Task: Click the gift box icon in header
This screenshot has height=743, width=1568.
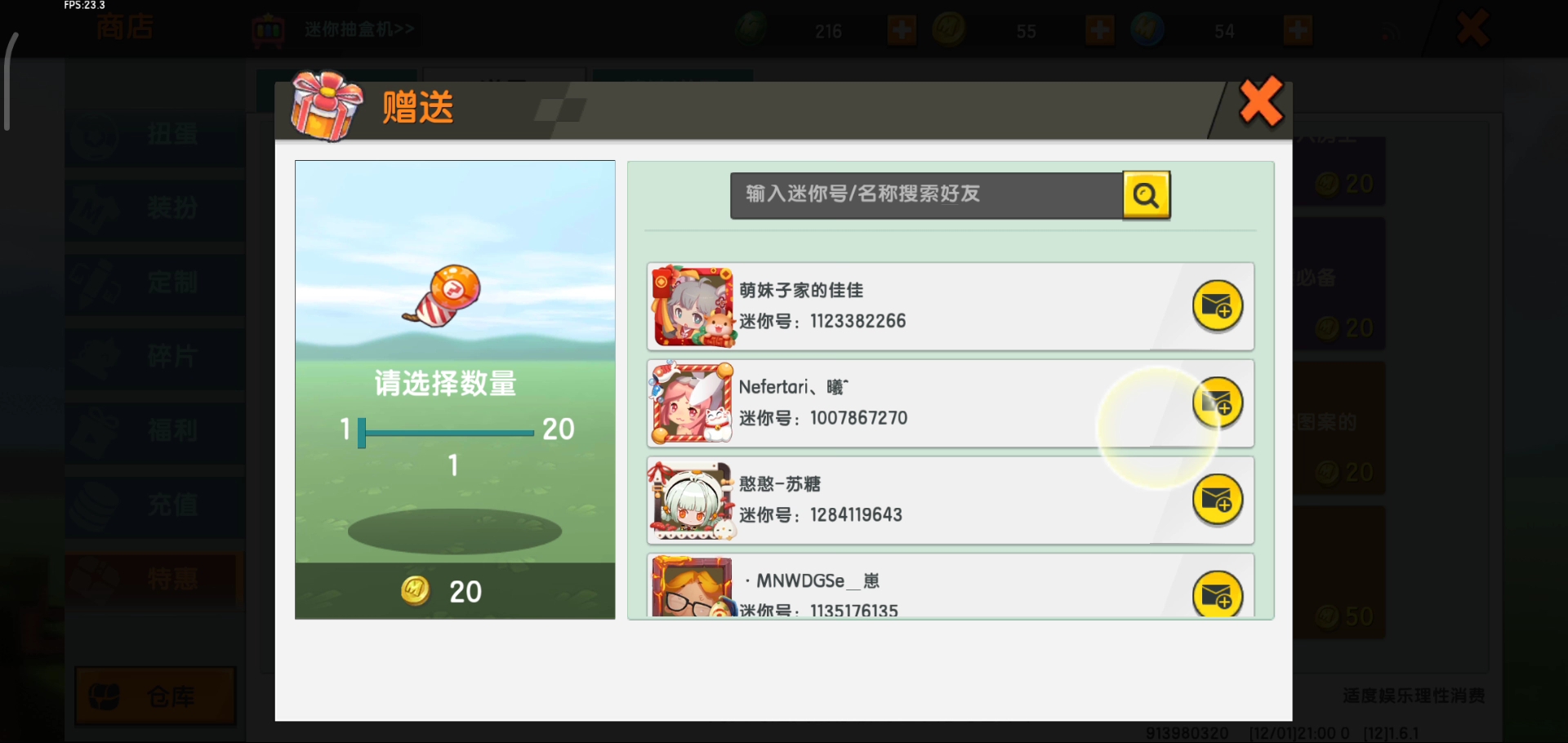Action: point(327,106)
